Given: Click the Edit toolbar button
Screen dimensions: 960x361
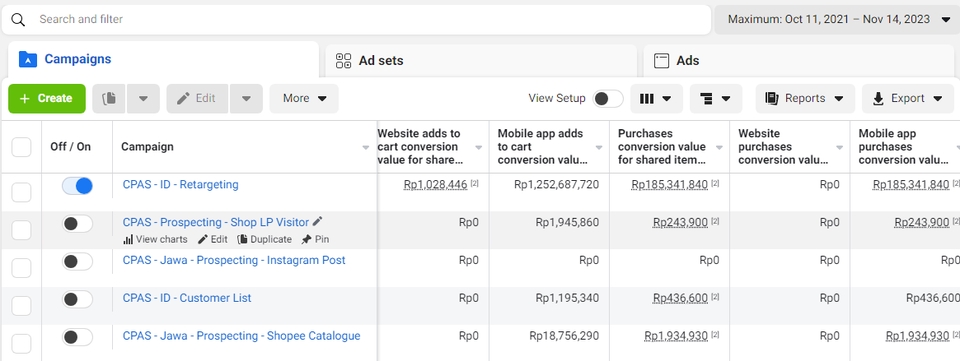Looking at the screenshot, I should pyautogui.click(x=197, y=99).
